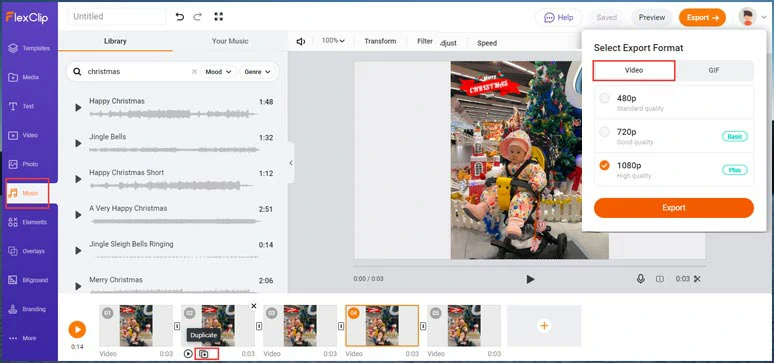
Task: Clear the christmas search text
Action: tap(194, 72)
